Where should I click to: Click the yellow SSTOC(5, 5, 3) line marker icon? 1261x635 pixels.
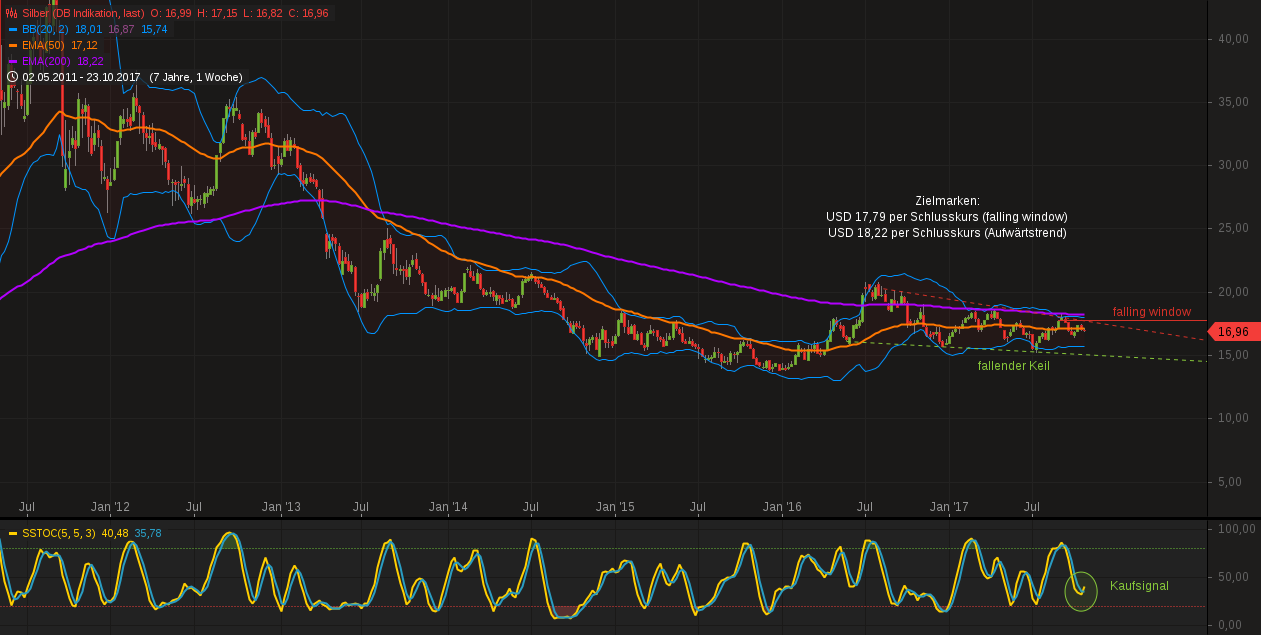pos(12,533)
